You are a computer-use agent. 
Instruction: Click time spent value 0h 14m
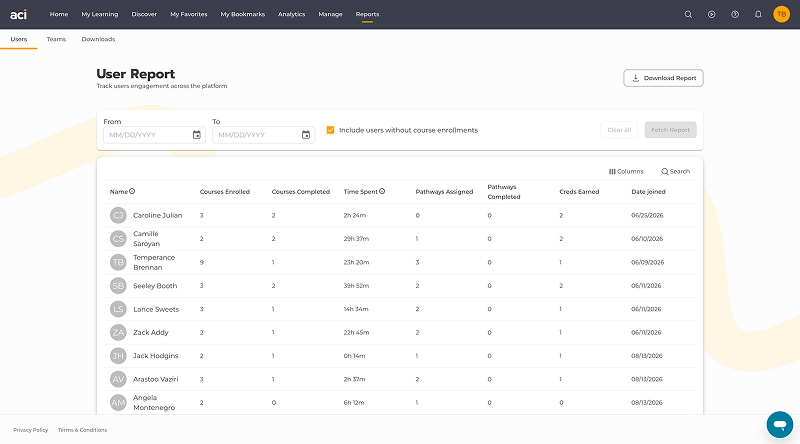354,356
